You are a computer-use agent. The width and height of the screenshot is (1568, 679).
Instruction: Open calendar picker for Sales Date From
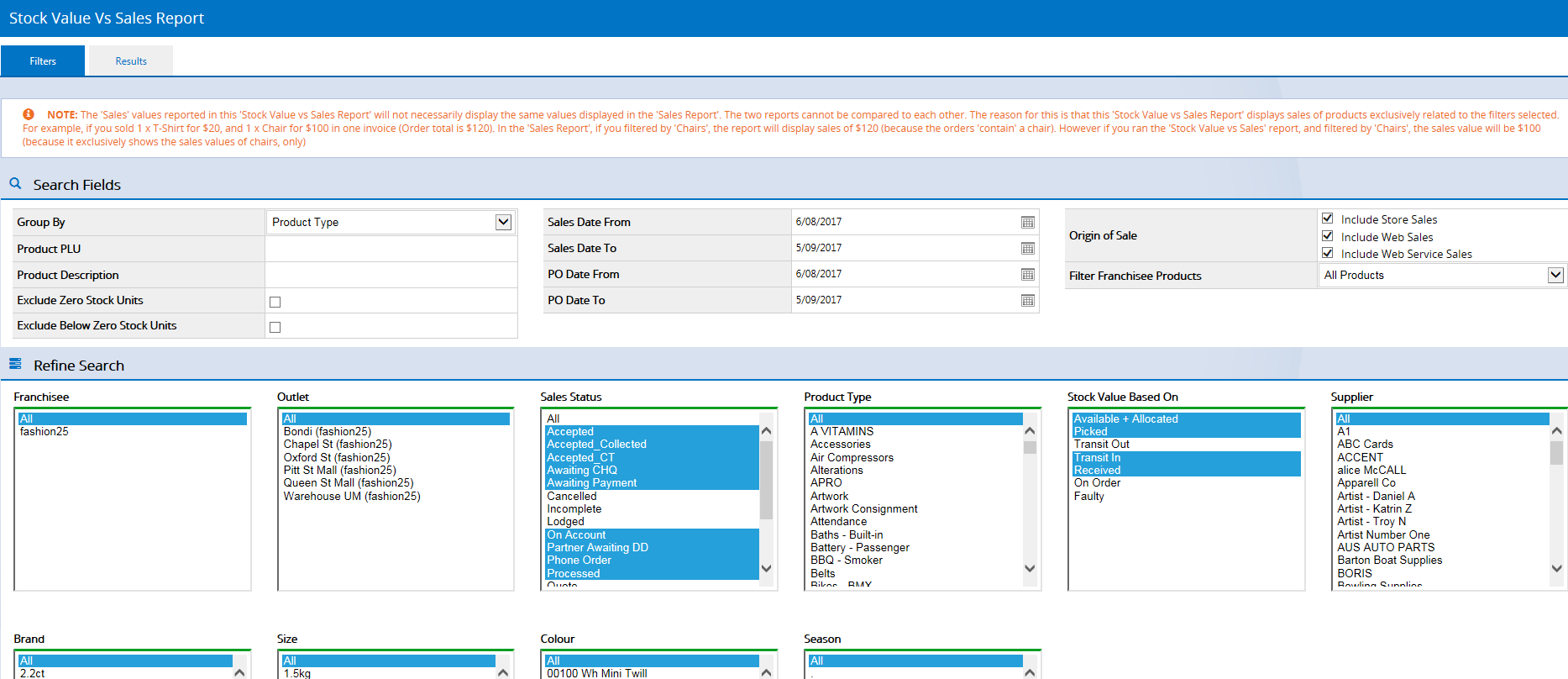click(1028, 222)
